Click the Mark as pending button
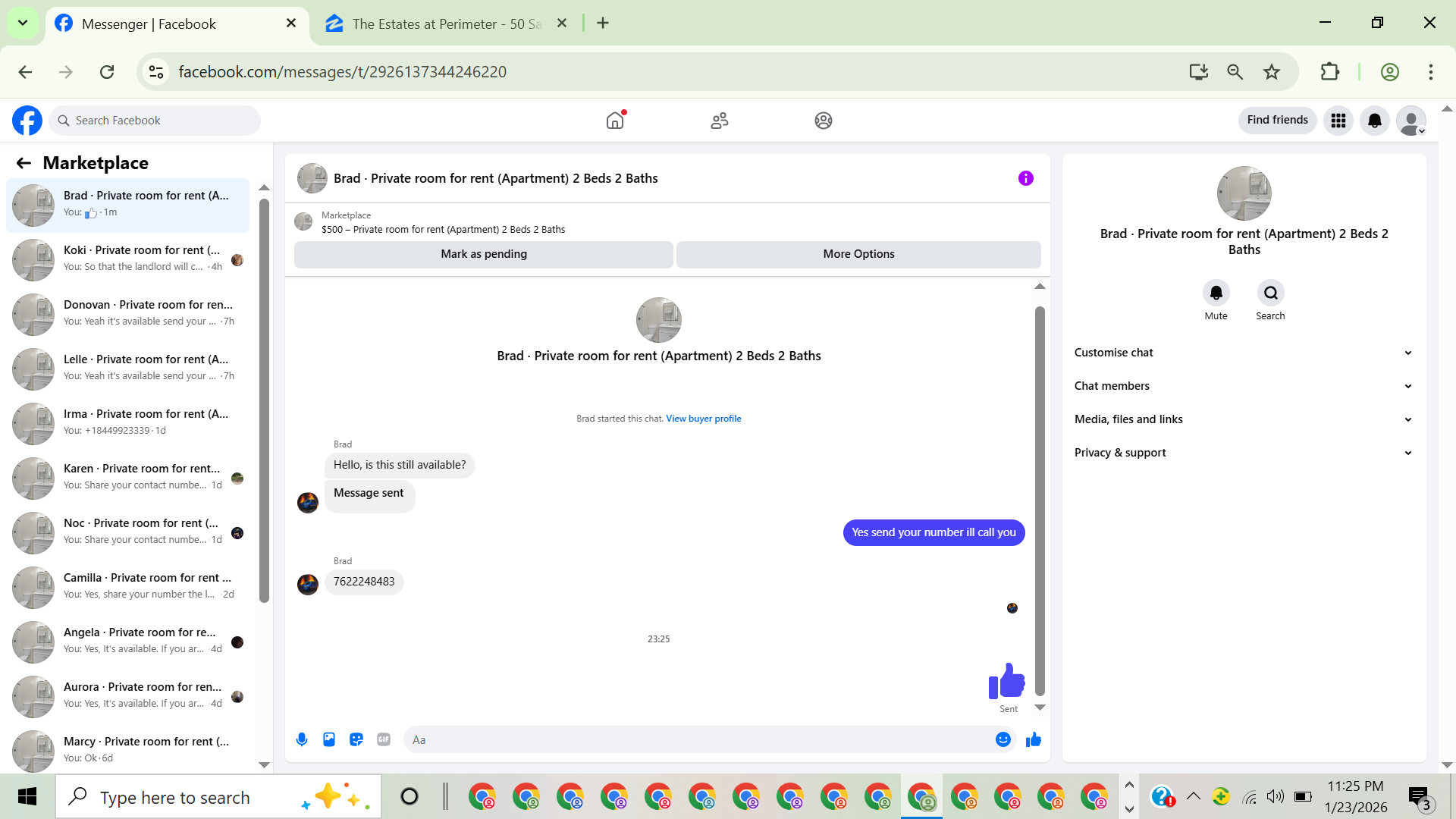 [483, 254]
